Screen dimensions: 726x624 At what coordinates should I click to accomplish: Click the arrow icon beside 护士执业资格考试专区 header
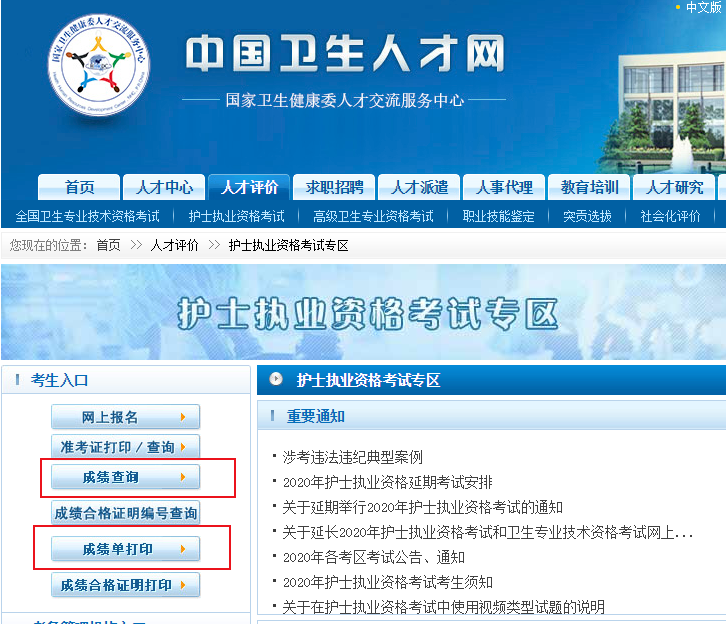276,380
